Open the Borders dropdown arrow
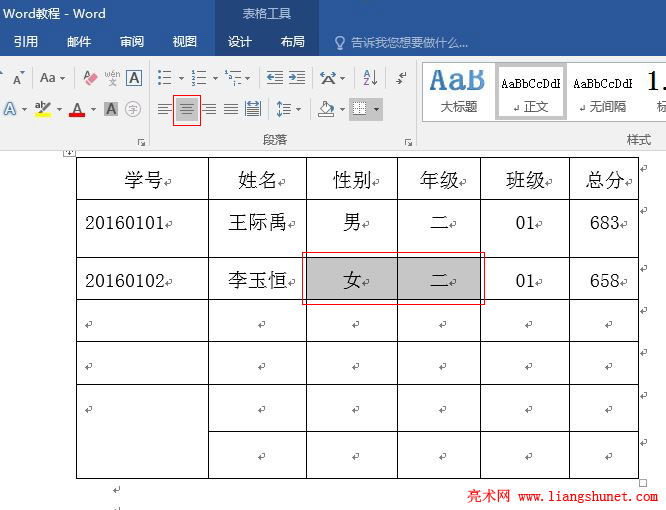 [x=376, y=109]
